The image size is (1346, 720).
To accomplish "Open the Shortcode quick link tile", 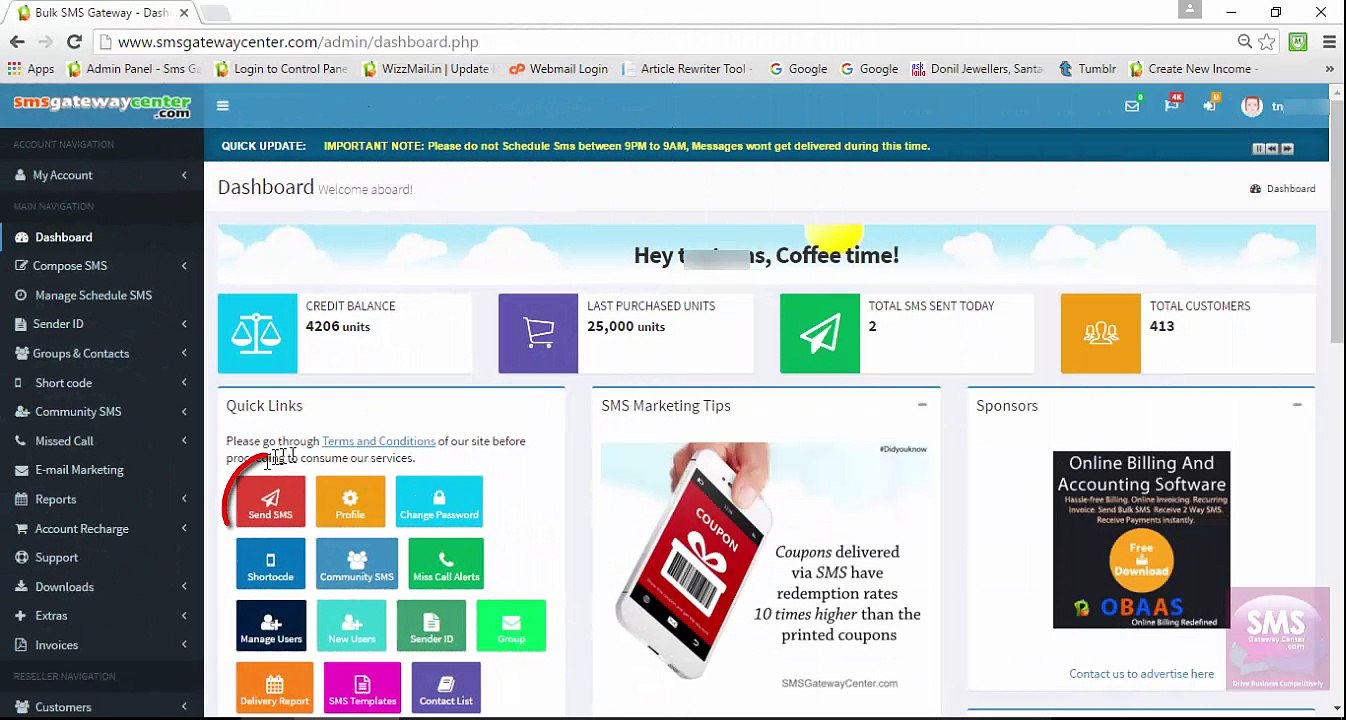I will pos(270,564).
